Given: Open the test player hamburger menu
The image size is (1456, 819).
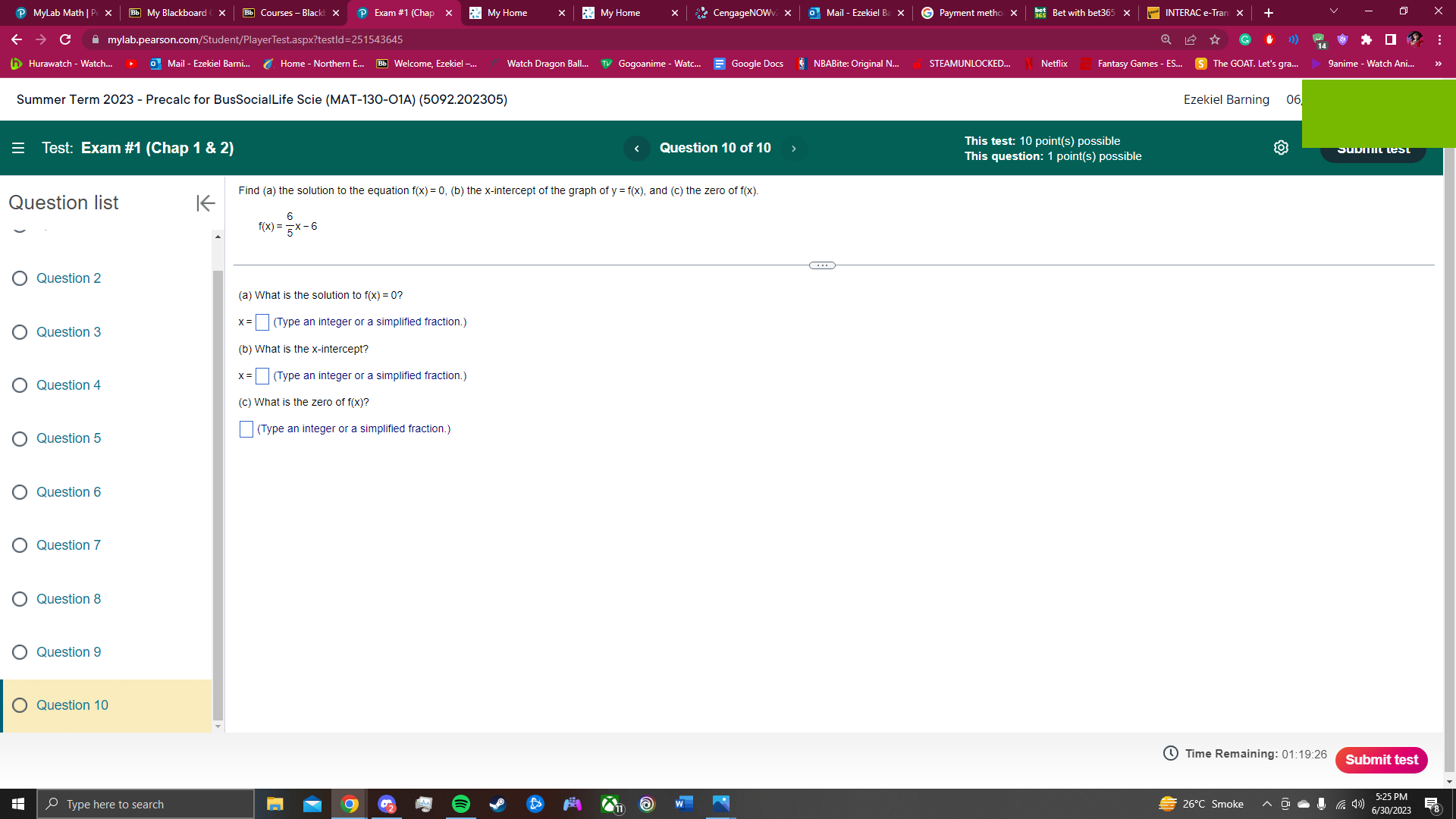Looking at the screenshot, I should [x=18, y=148].
